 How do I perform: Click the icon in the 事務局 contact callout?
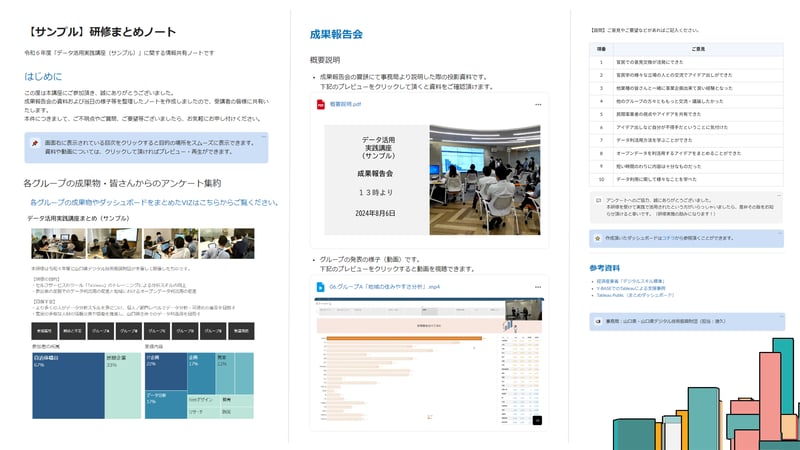point(597,322)
